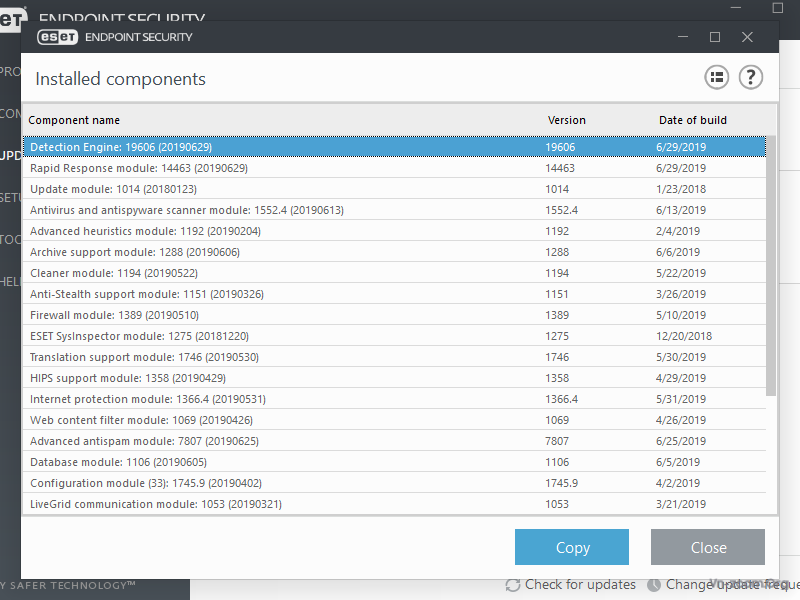Minimize the Installed components dialog
Viewport: 800px width, 600px height.
[682, 37]
